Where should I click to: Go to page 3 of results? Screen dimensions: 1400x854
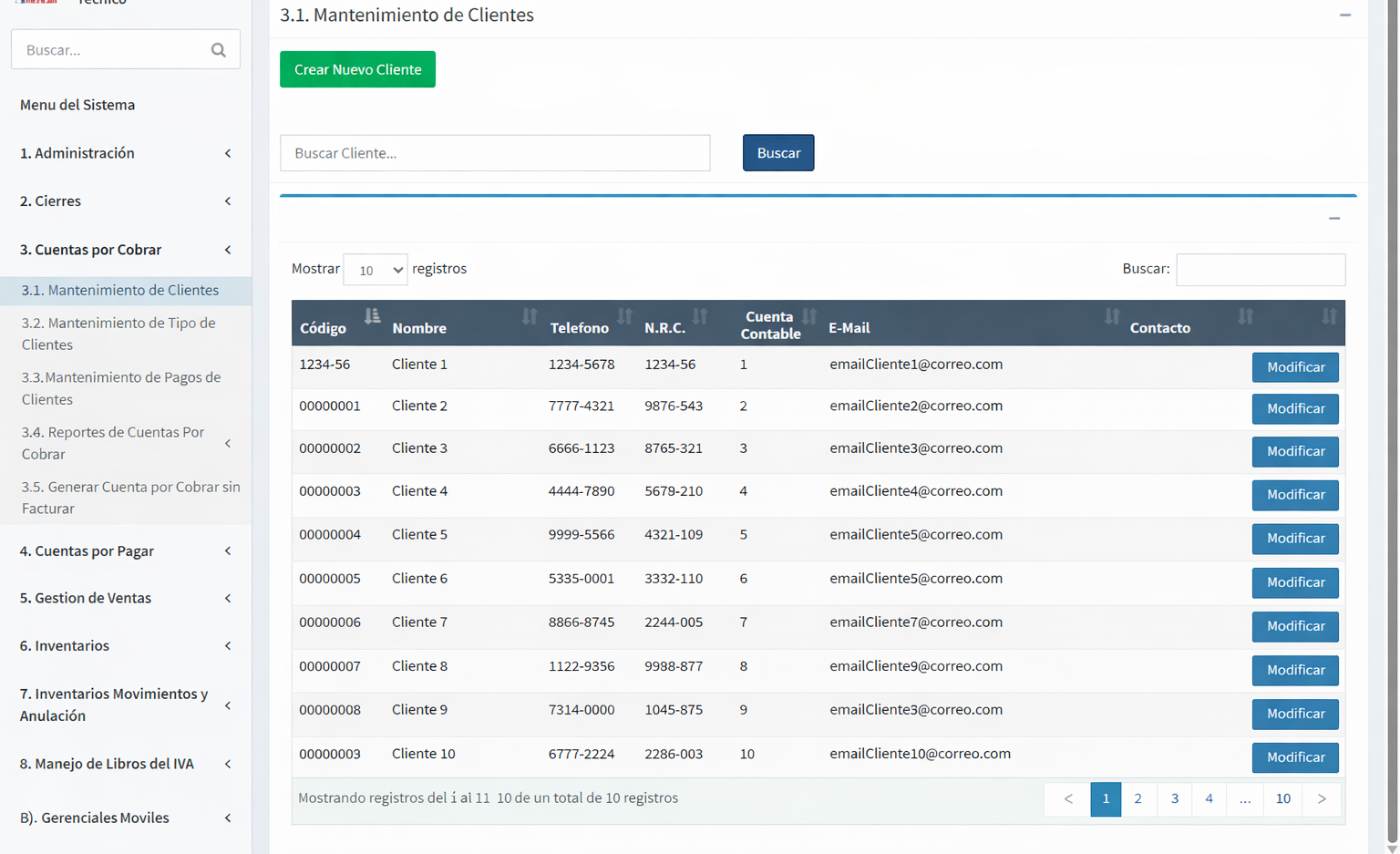point(1174,798)
